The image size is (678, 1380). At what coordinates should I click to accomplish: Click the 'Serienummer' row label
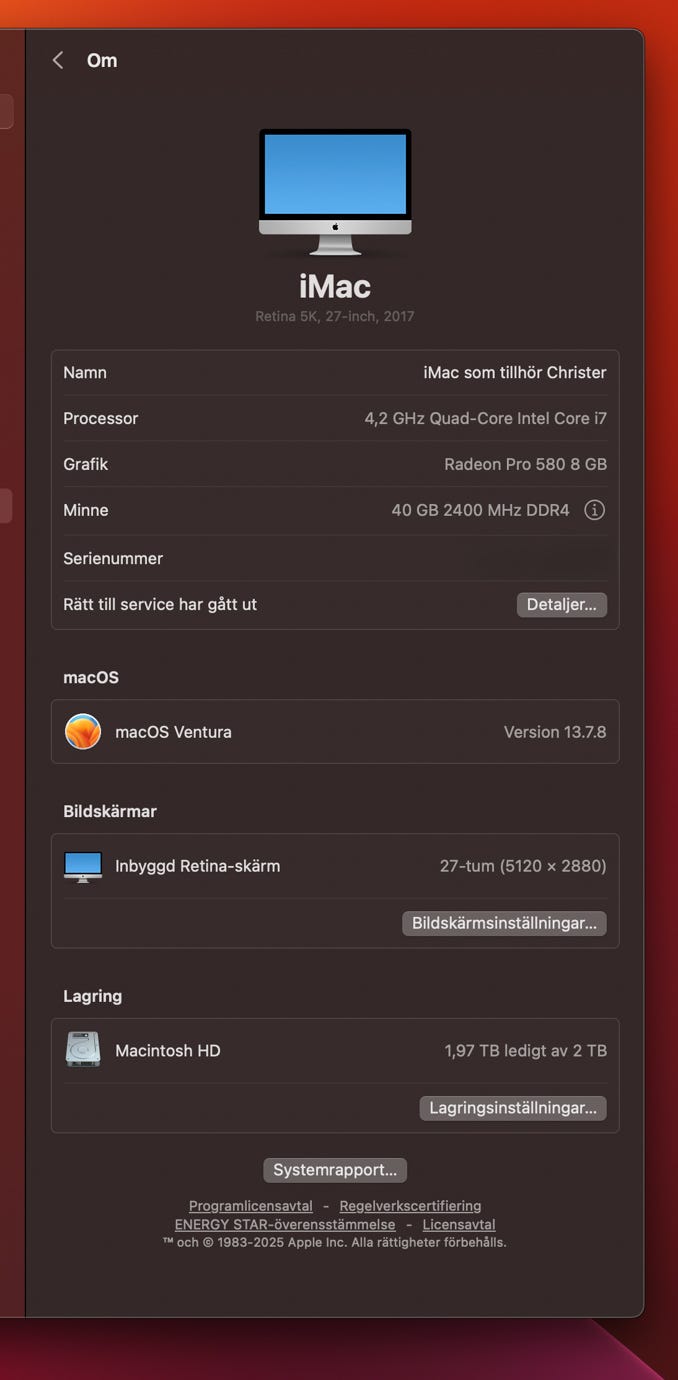pos(113,558)
